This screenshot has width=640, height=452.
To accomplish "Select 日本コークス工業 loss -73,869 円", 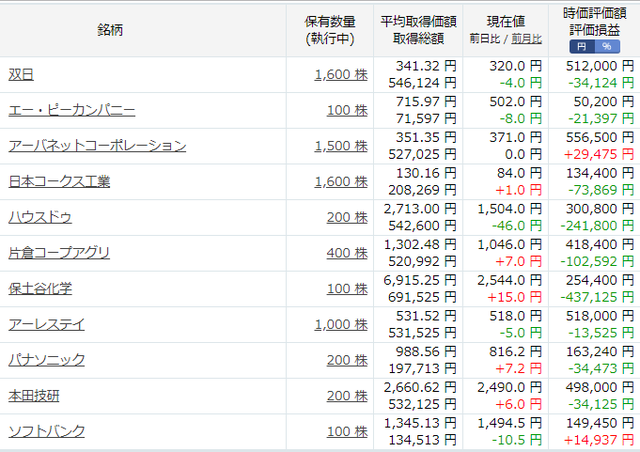I will tap(601, 190).
